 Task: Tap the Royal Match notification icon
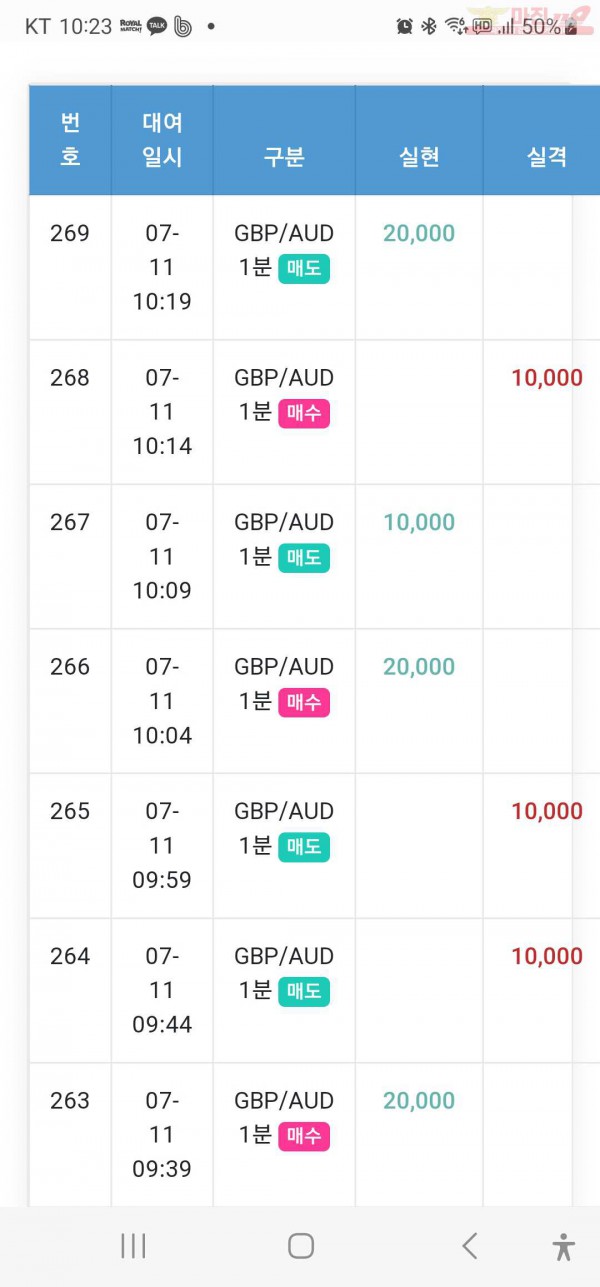[x=131, y=26]
